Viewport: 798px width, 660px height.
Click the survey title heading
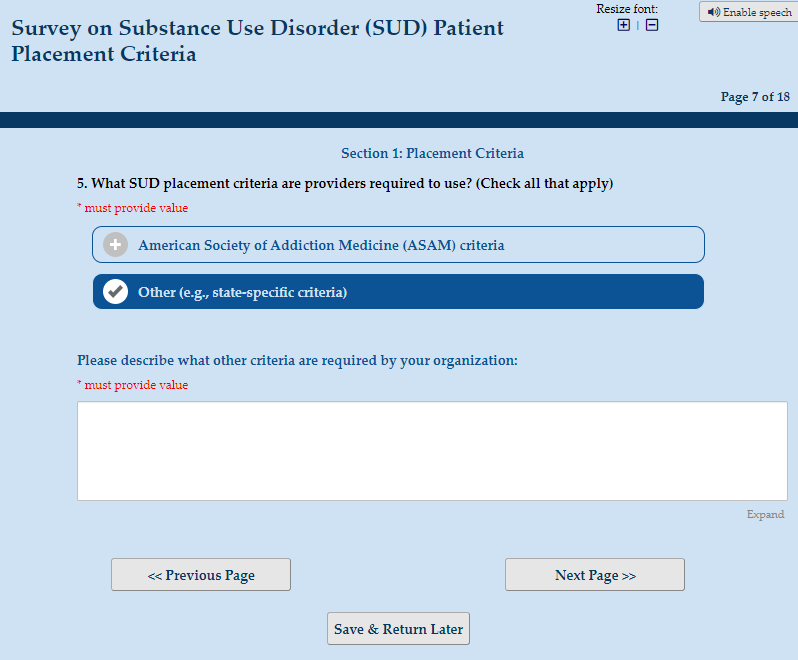pyautogui.click(x=258, y=41)
